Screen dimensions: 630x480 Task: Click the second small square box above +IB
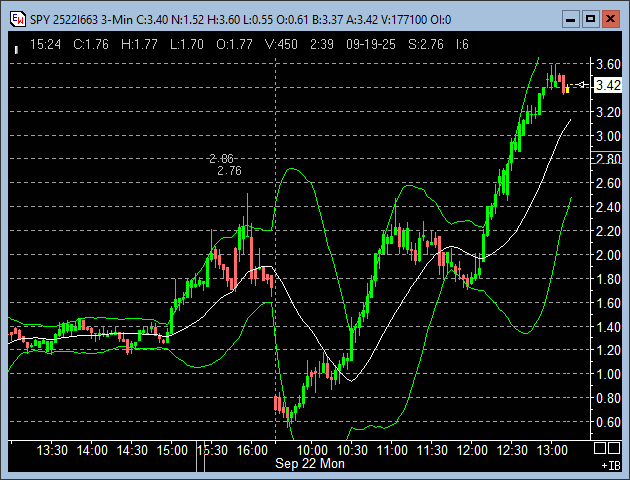coord(615,450)
